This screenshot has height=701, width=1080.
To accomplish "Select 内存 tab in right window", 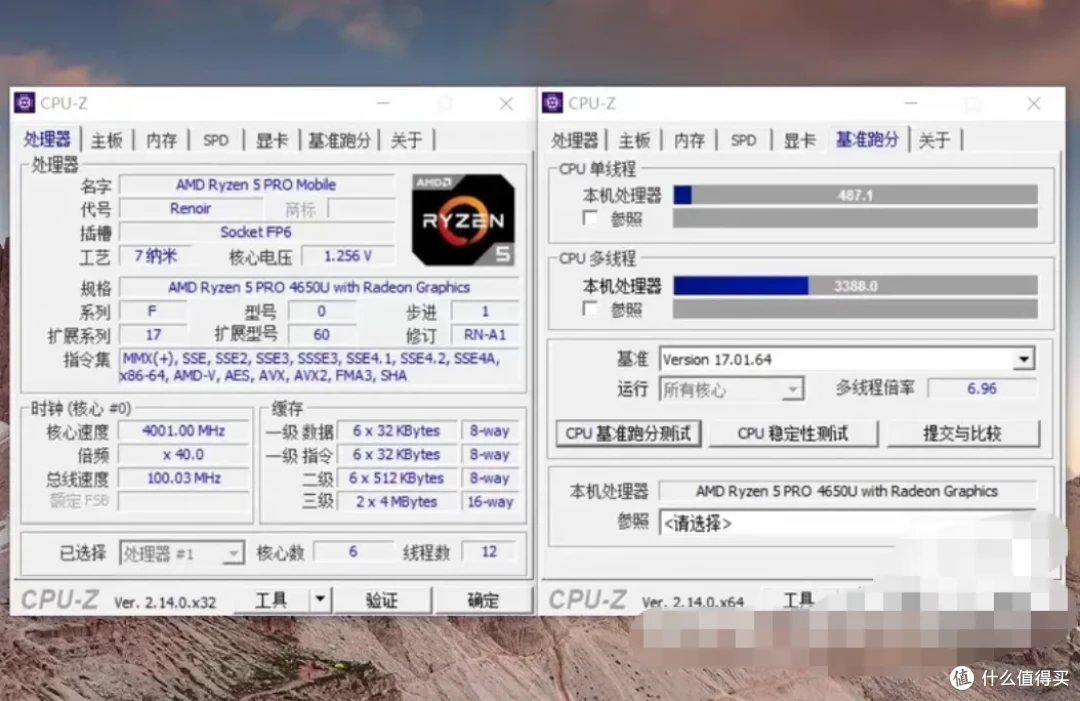I will (689, 140).
